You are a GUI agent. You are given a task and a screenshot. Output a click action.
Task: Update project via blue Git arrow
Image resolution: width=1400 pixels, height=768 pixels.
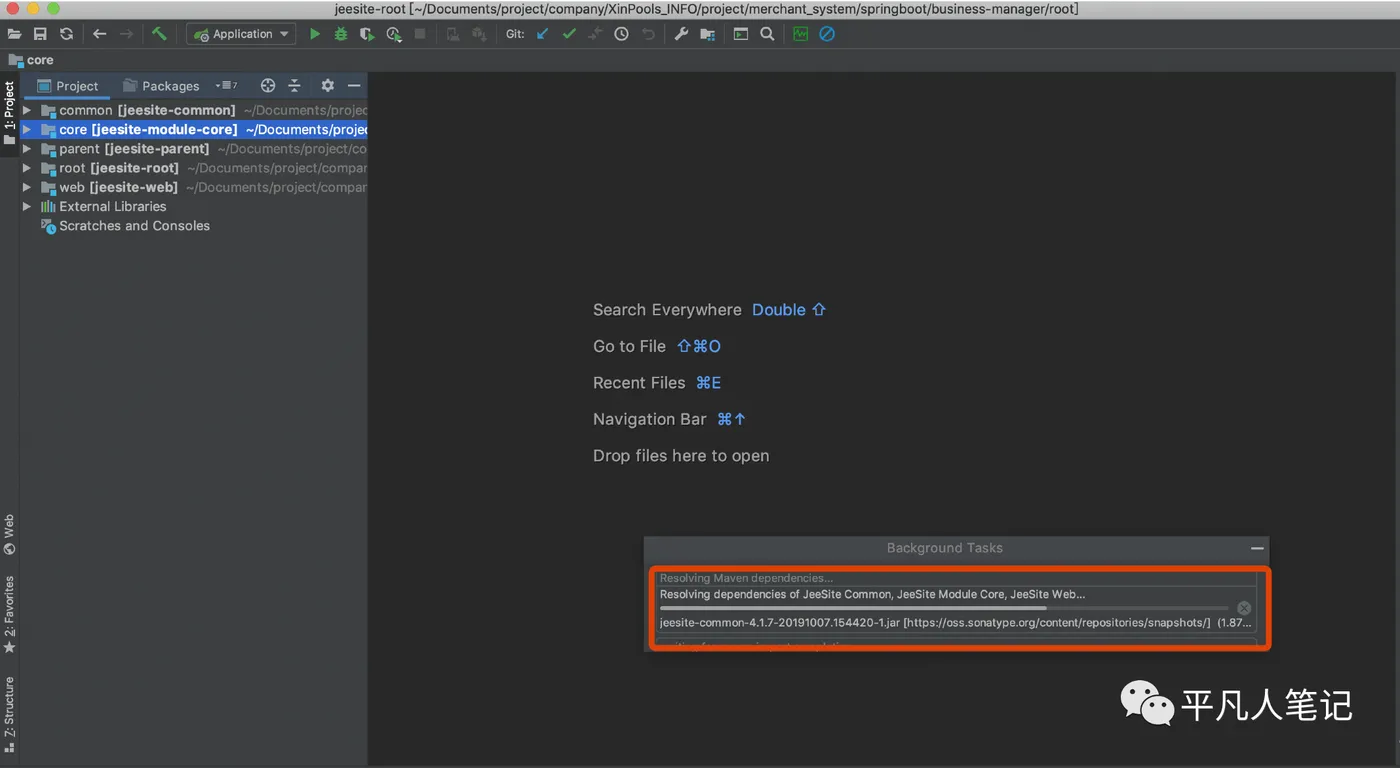[543, 34]
